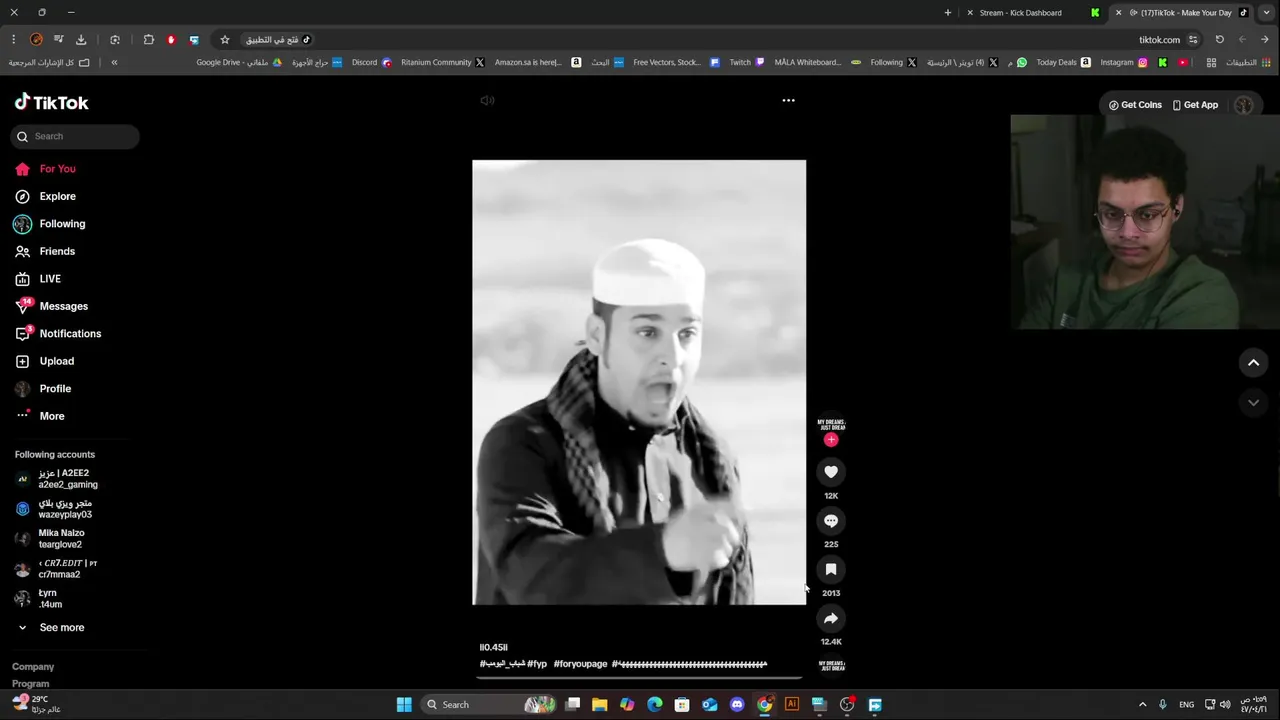Click the Get App button

(x=1195, y=105)
